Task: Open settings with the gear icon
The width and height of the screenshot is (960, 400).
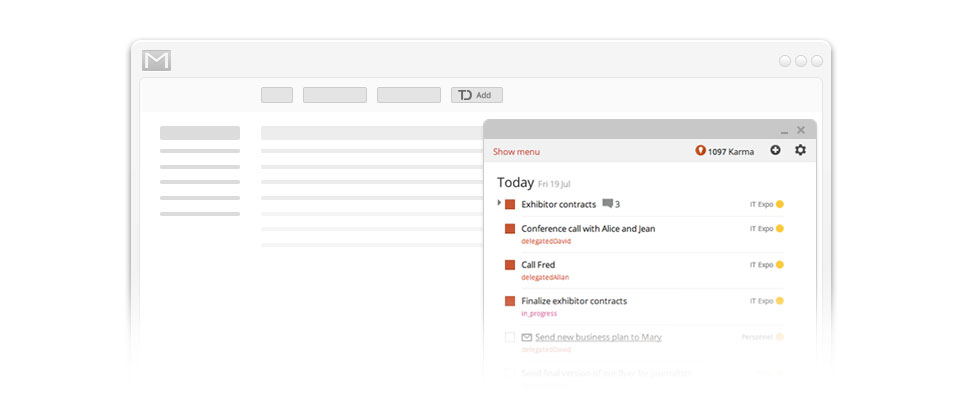Action: 800,151
